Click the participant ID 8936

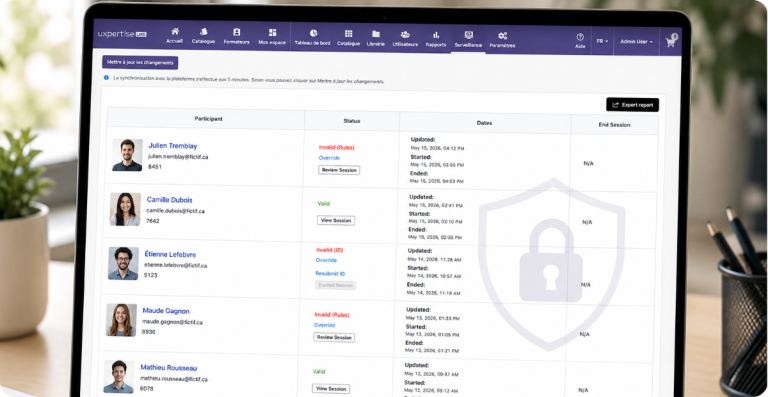coord(148,332)
